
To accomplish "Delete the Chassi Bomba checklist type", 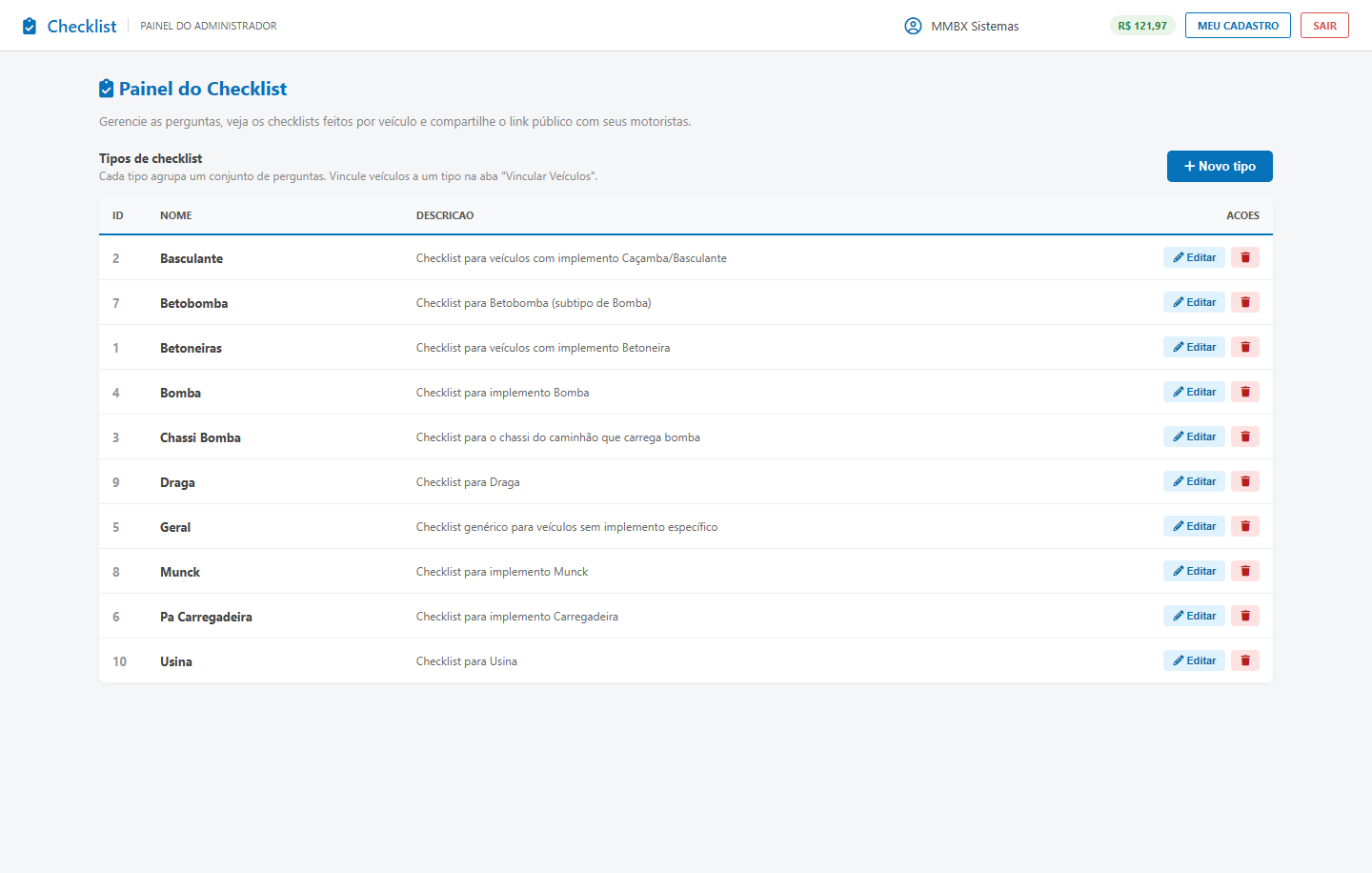I will point(1245,436).
